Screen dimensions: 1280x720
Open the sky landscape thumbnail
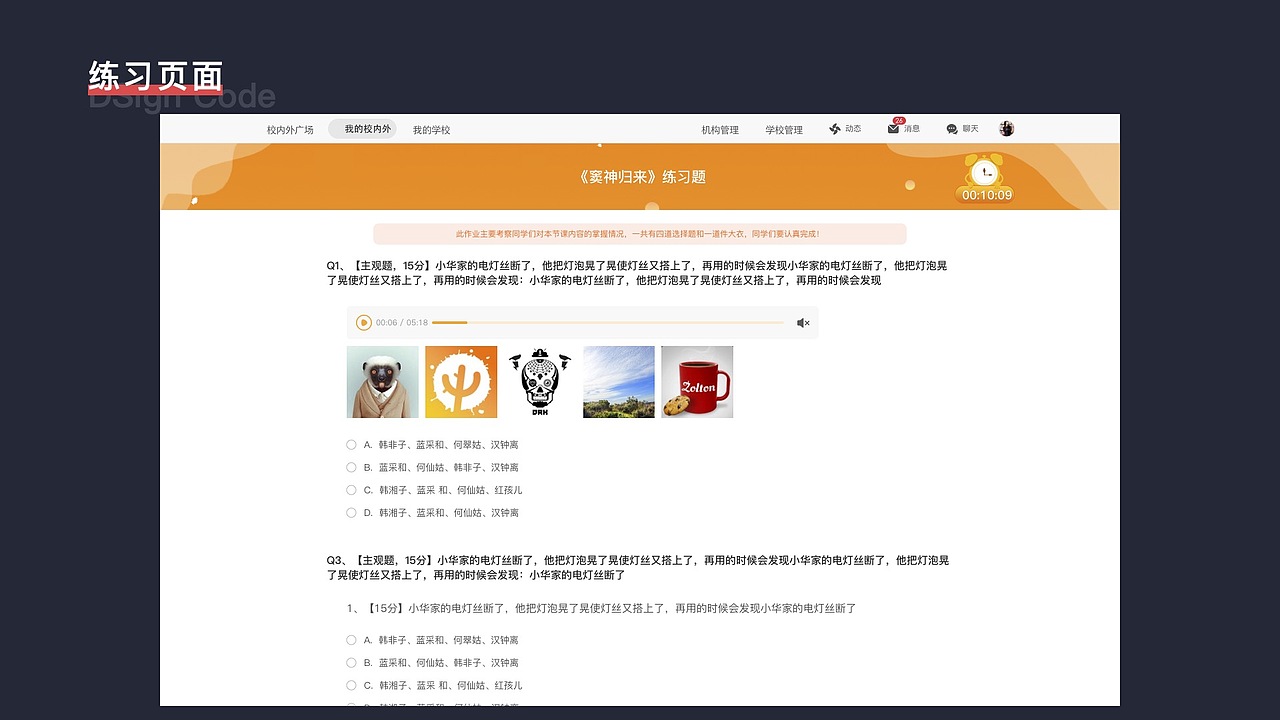click(x=619, y=382)
